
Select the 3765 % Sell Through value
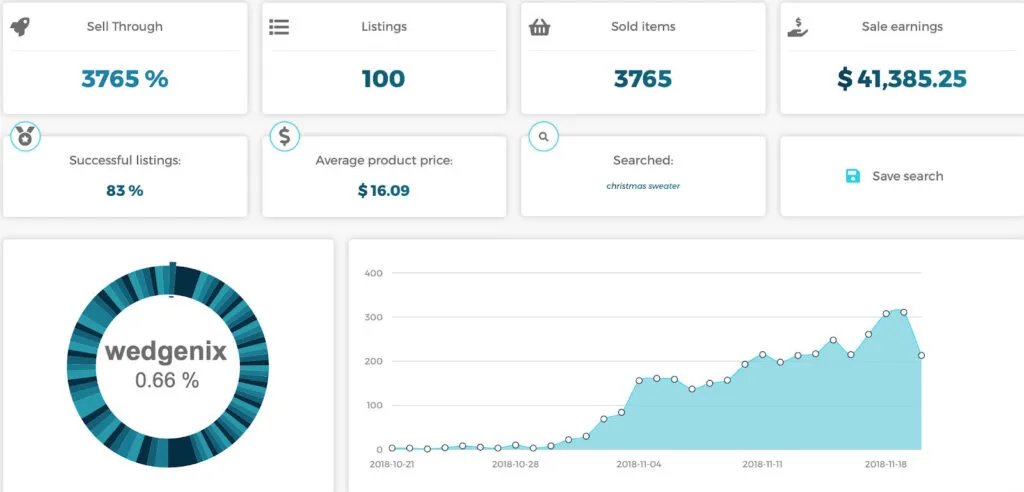[125, 79]
